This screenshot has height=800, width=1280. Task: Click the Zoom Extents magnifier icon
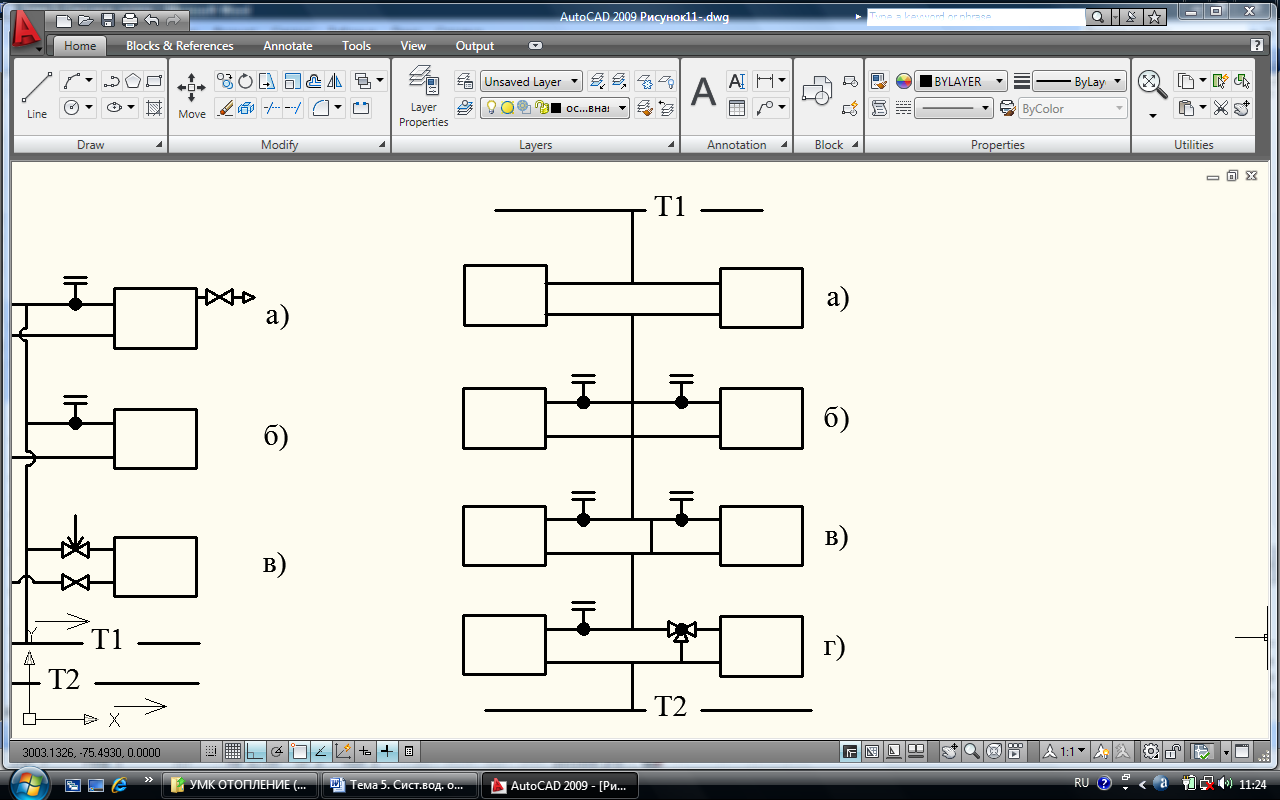1153,84
